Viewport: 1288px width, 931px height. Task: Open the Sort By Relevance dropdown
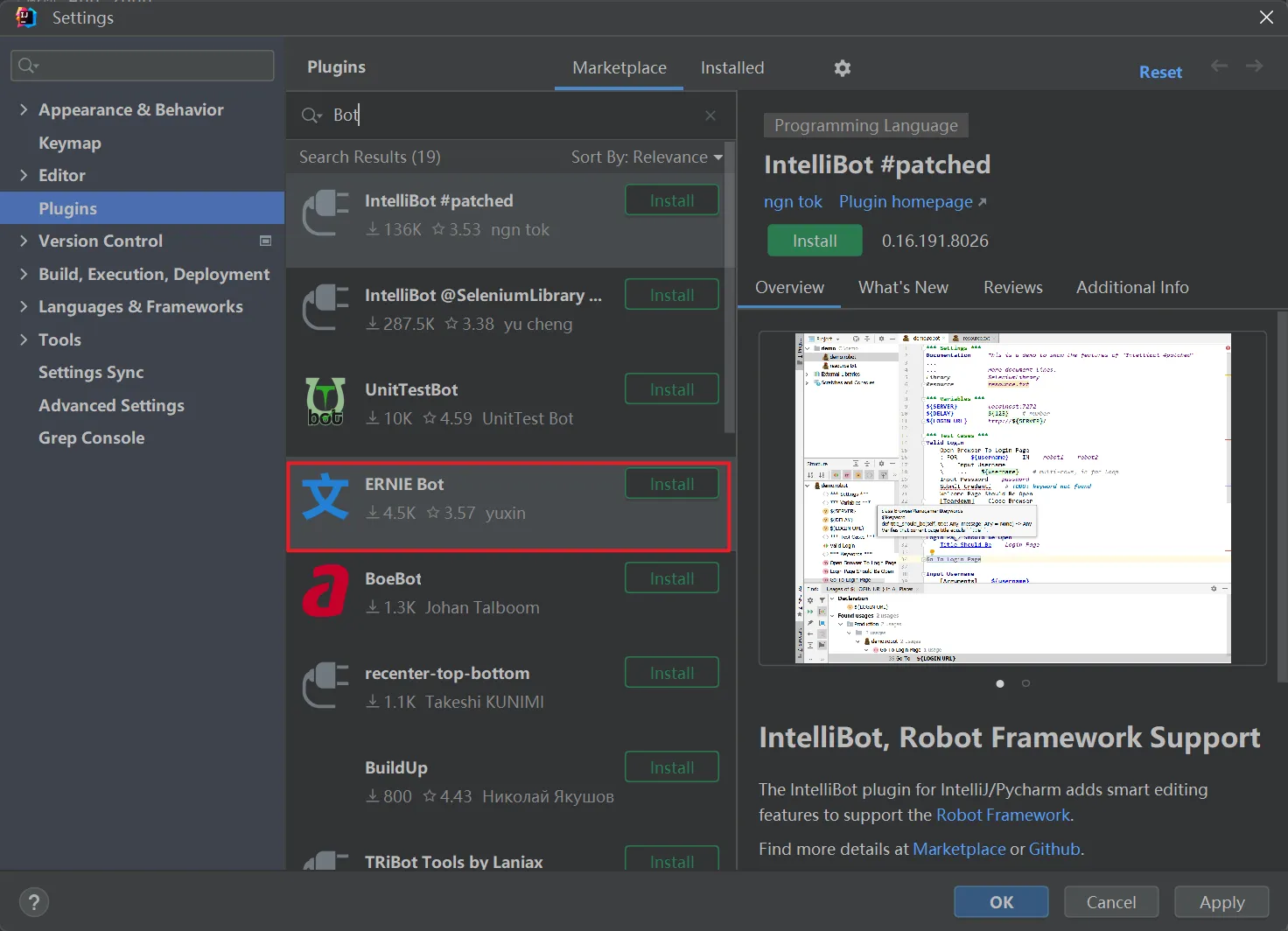click(647, 157)
